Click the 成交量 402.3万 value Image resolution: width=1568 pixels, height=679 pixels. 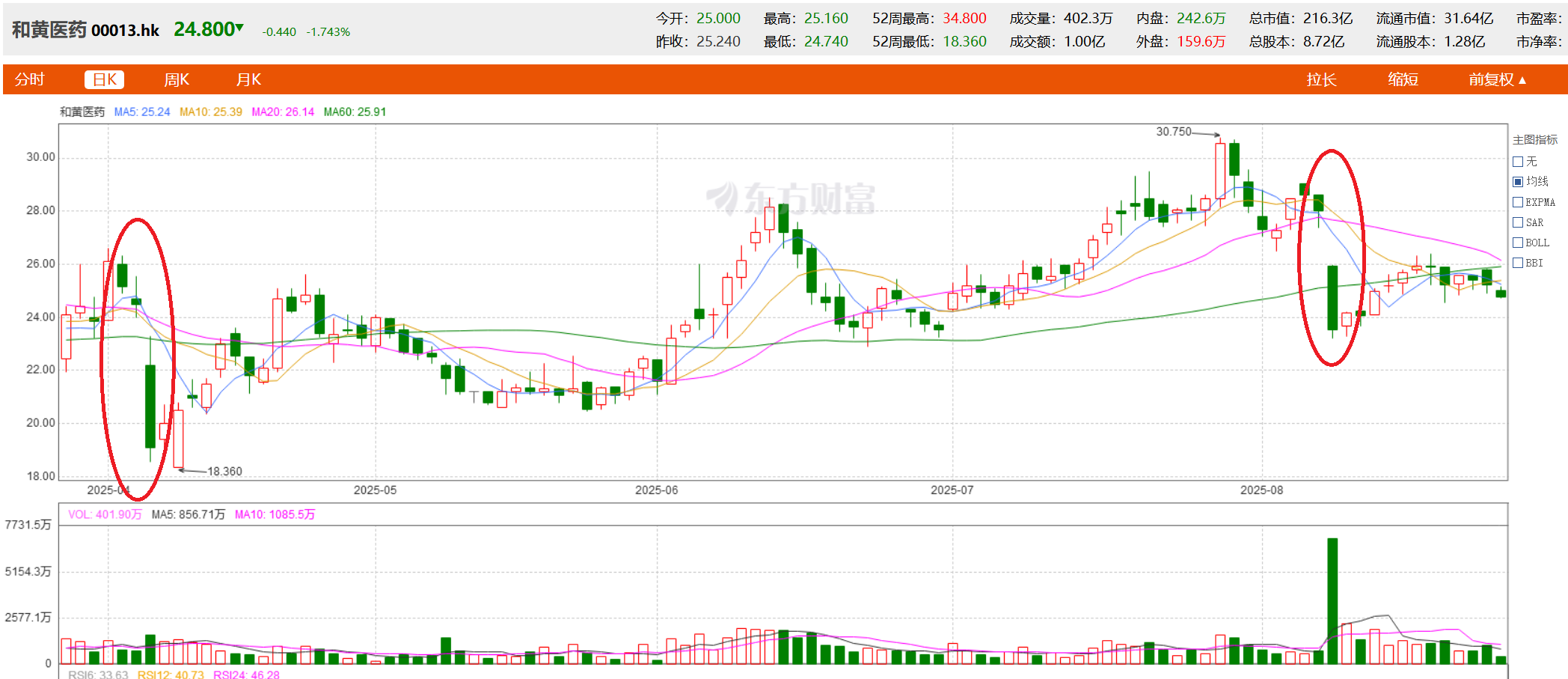point(1088,18)
